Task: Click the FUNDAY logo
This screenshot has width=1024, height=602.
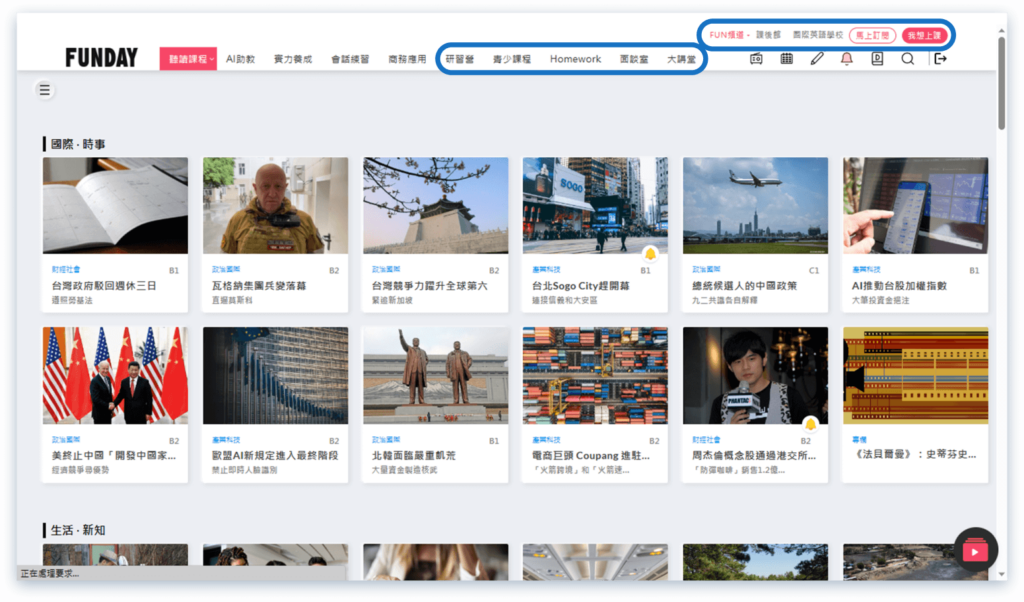Action: pyautogui.click(x=101, y=58)
